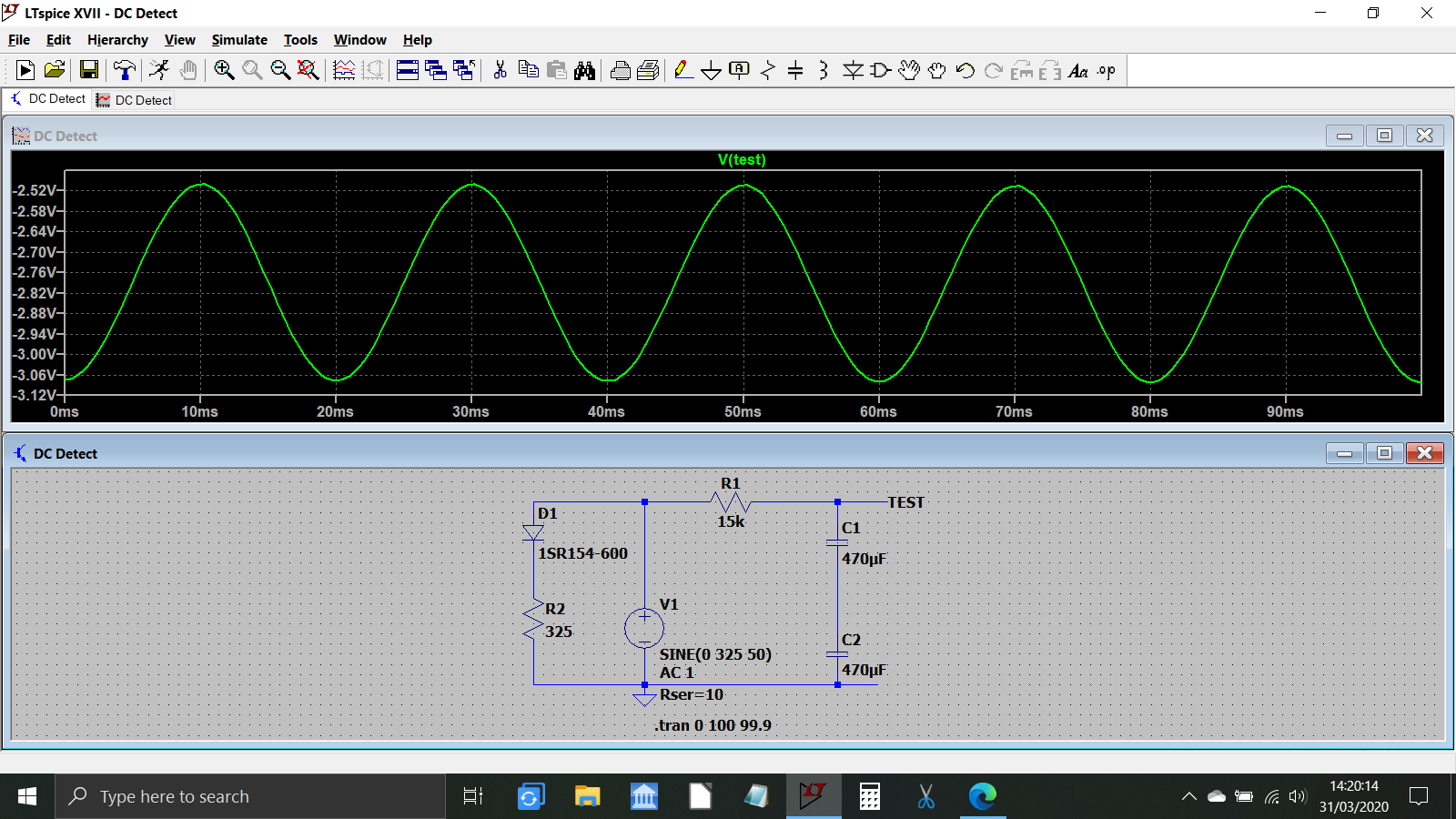Click the Copy toolbar icon

tap(528, 70)
